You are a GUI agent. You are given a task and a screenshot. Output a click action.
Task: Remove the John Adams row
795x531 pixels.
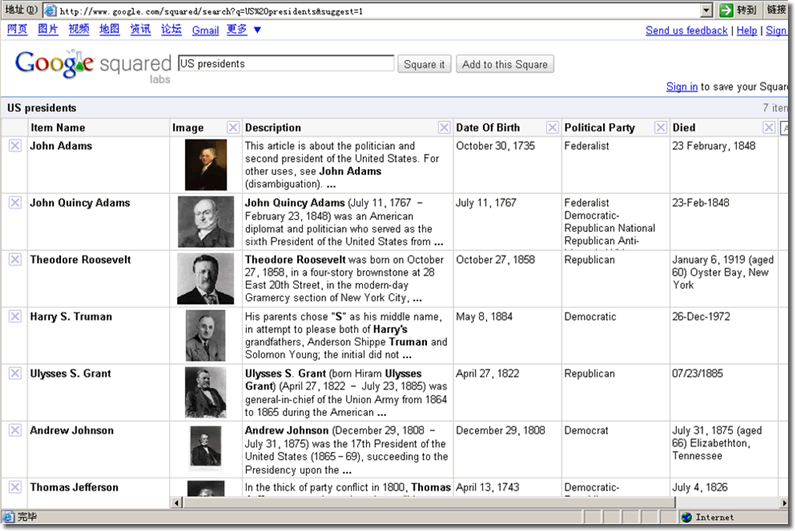tap(14, 146)
